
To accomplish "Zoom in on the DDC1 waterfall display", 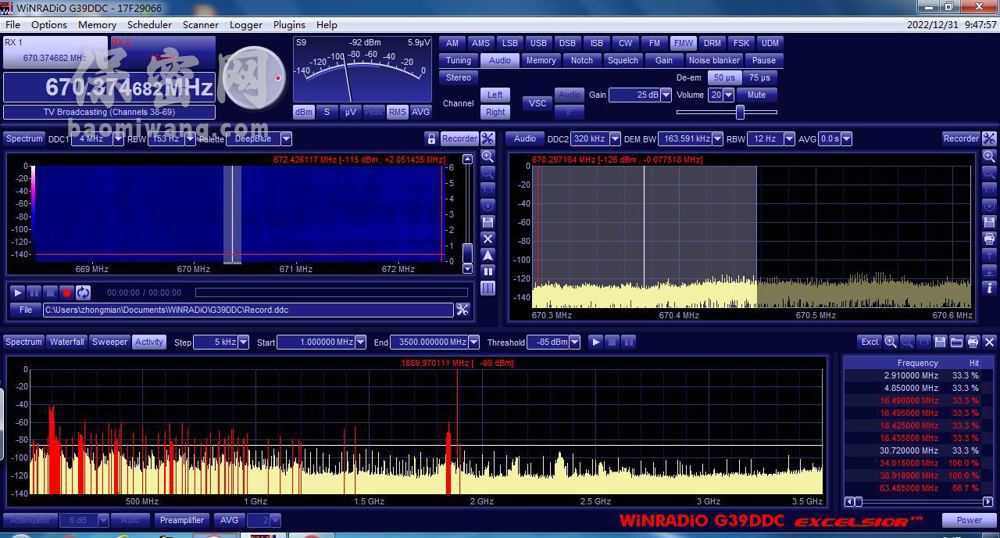I will tap(487, 156).
